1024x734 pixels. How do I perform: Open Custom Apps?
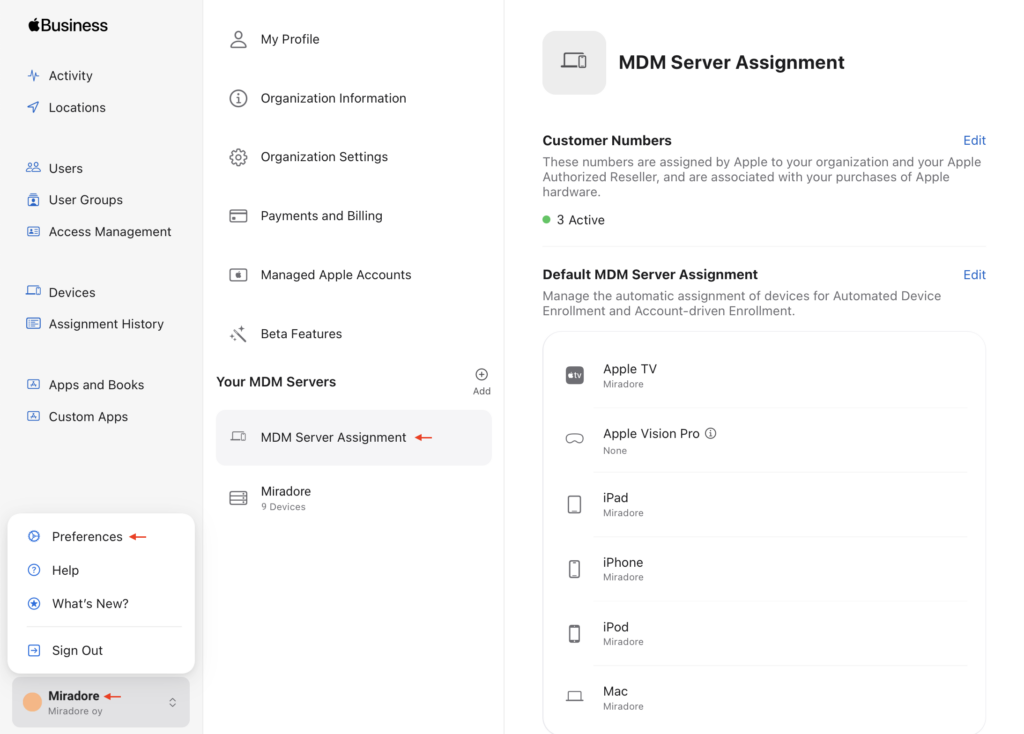pyautogui.click(x=88, y=416)
